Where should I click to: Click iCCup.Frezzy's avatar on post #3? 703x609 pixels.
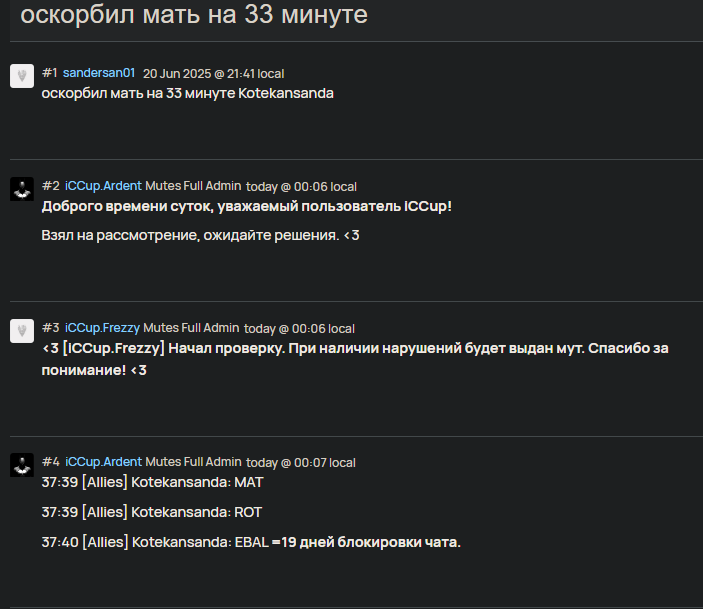pos(22,331)
